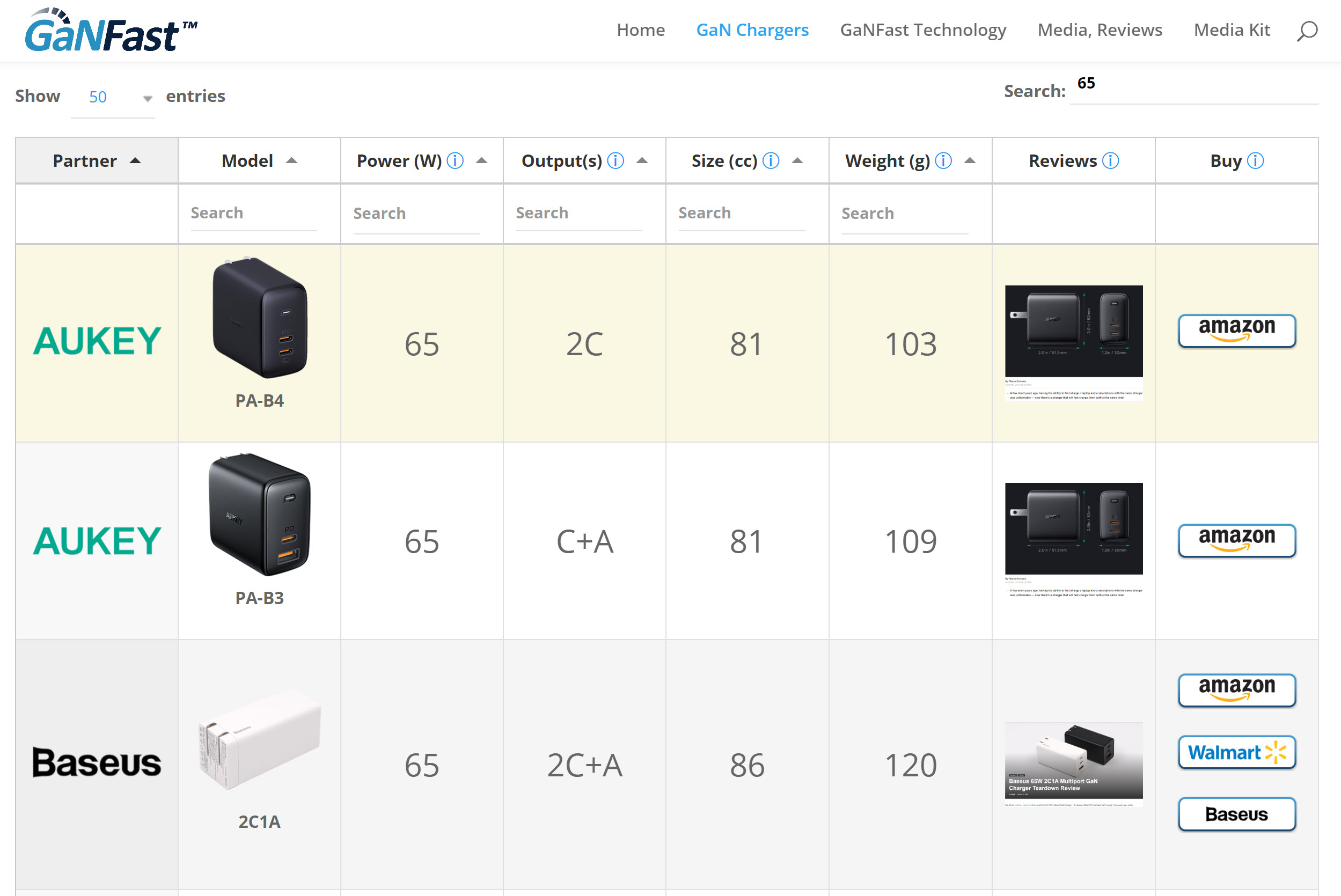Show info tooltip for Reviews column
Screen dimensions: 1341x896
coord(1110,161)
